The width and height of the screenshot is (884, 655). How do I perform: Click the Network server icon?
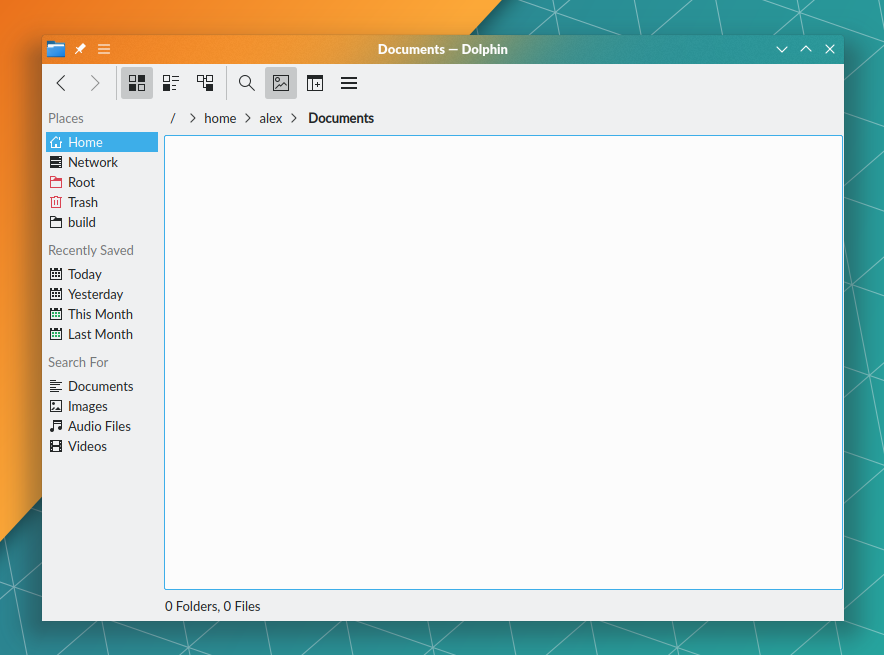click(56, 162)
